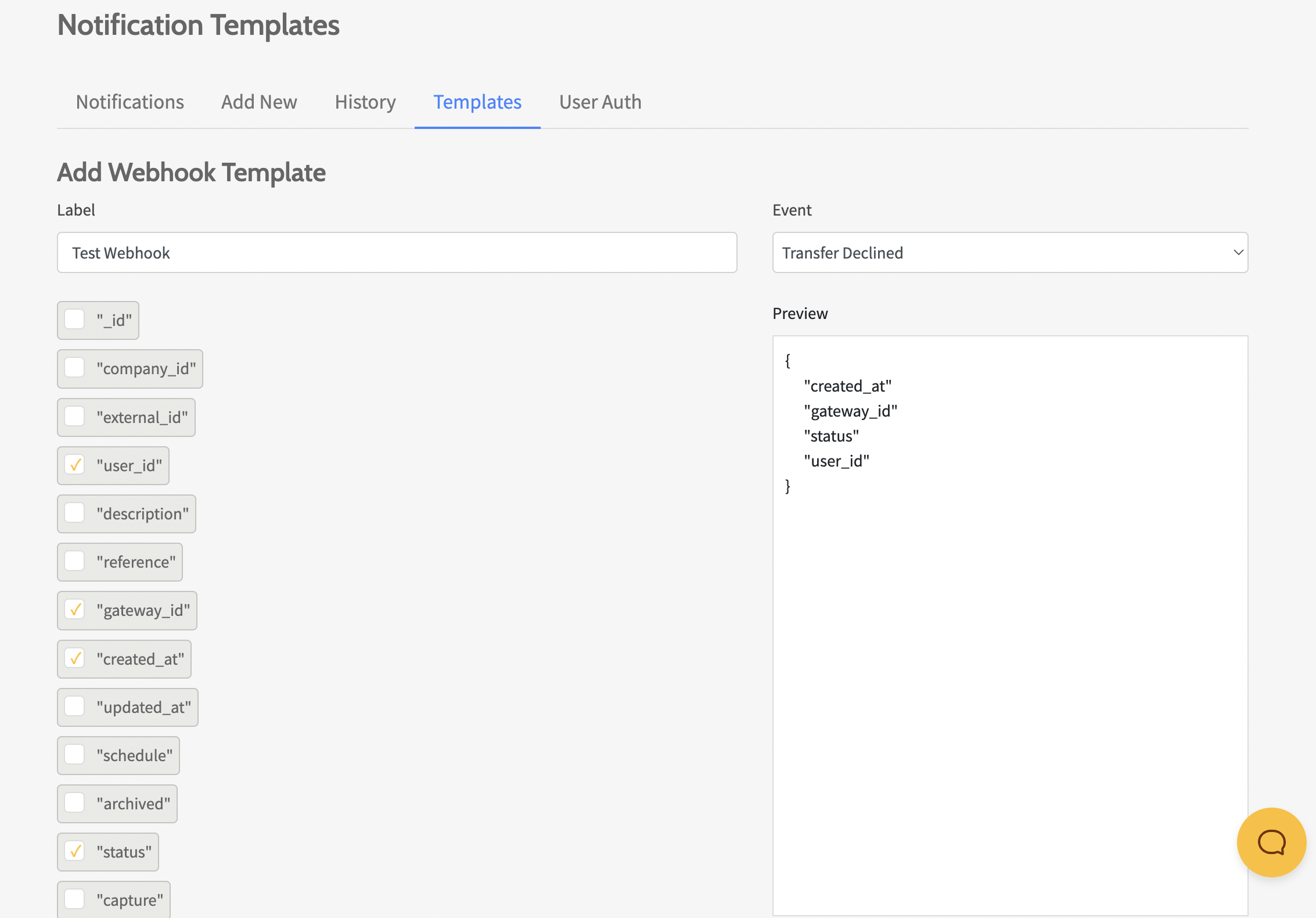Viewport: 1316px width, 918px height.
Task: Enable the "archived" field
Action: (75, 804)
